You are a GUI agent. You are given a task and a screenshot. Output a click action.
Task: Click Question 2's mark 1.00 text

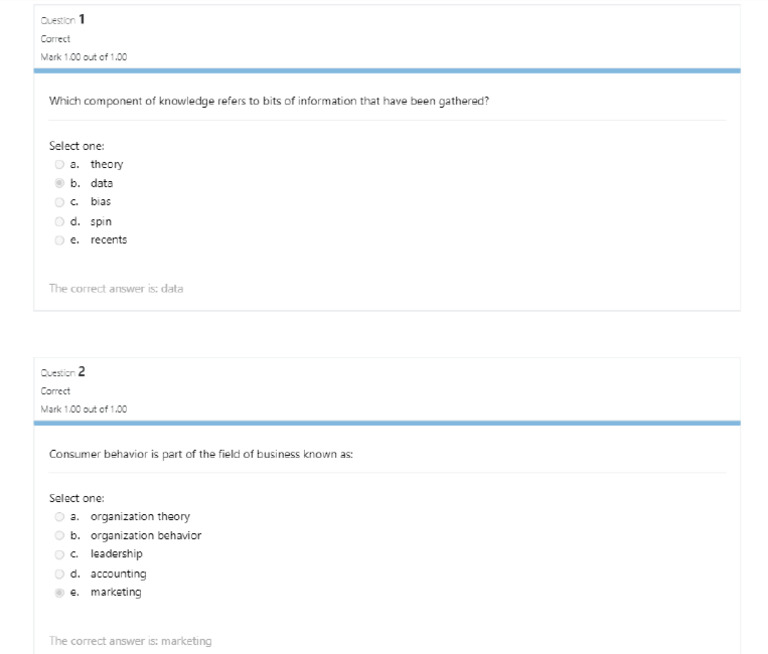(x=84, y=409)
